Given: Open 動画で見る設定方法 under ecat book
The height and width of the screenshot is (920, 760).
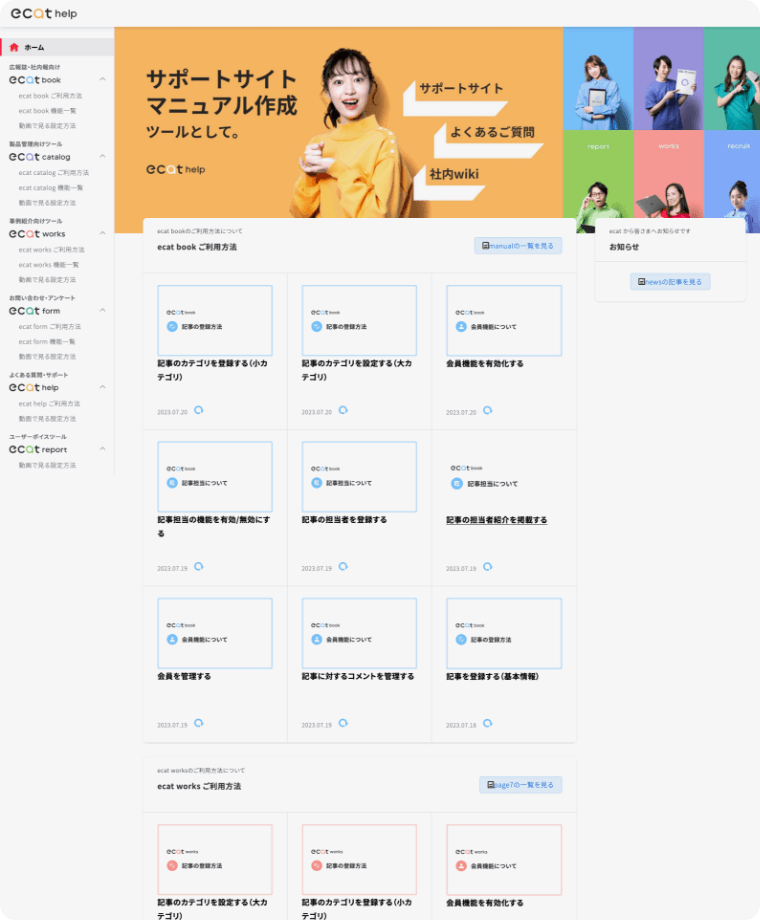Looking at the screenshot, I should [x=47, y=126].
